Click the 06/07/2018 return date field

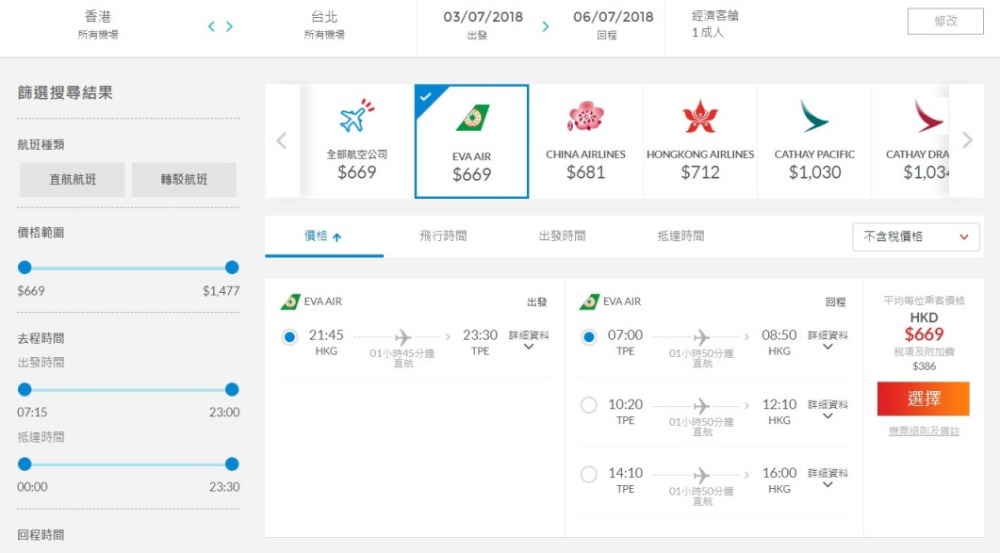click(x=613, y=24)
